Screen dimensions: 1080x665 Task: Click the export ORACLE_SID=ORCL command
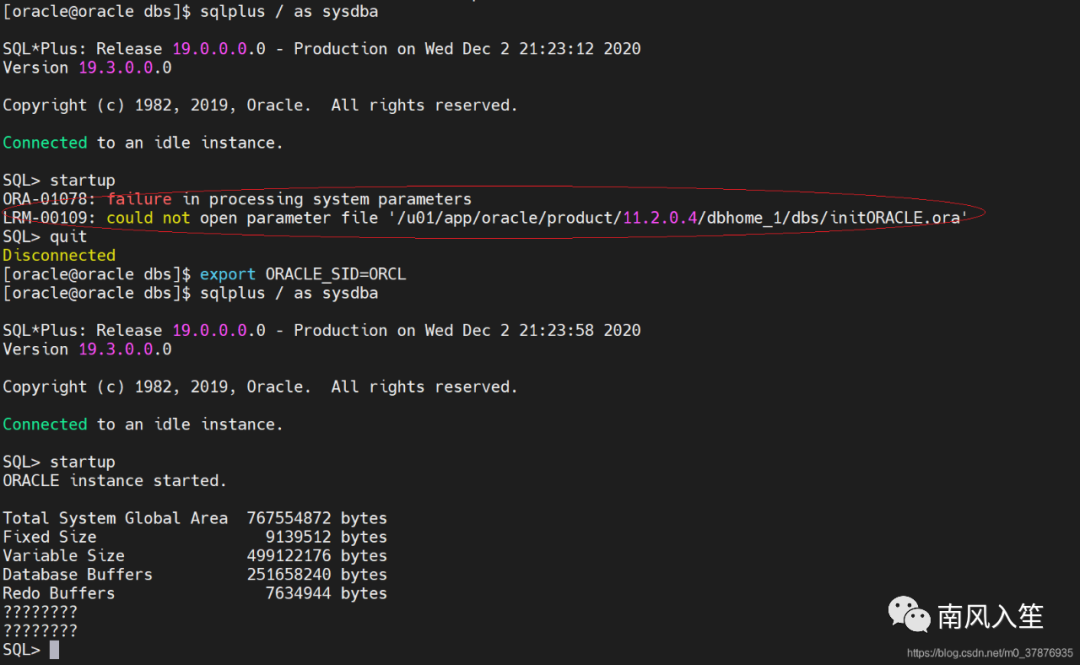click(302, 274)
